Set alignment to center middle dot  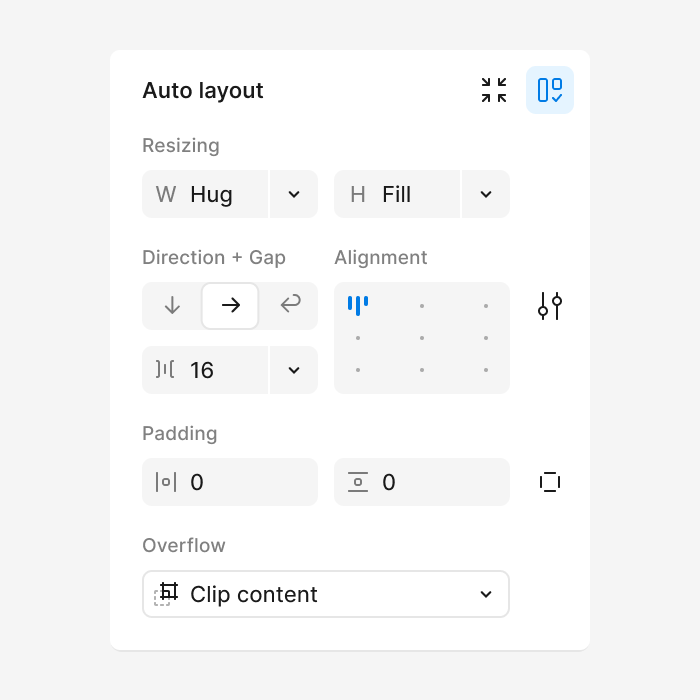422,338
